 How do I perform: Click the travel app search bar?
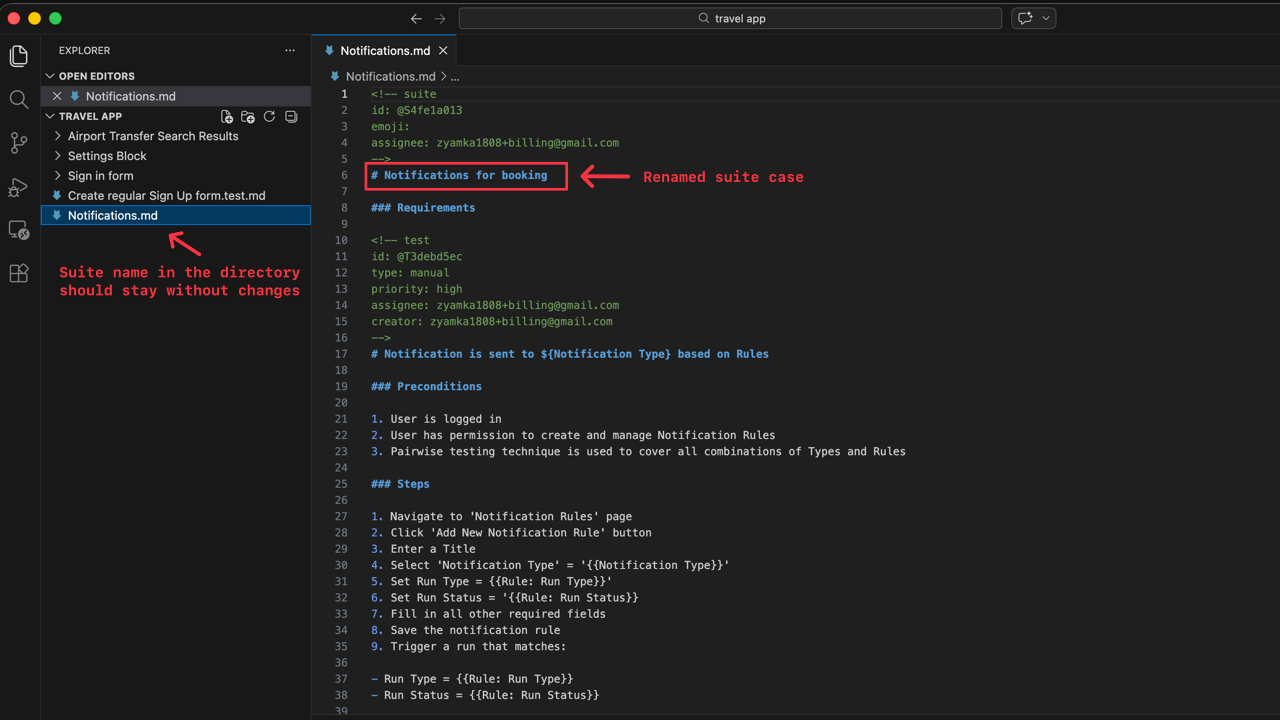[x=729, y=17]
